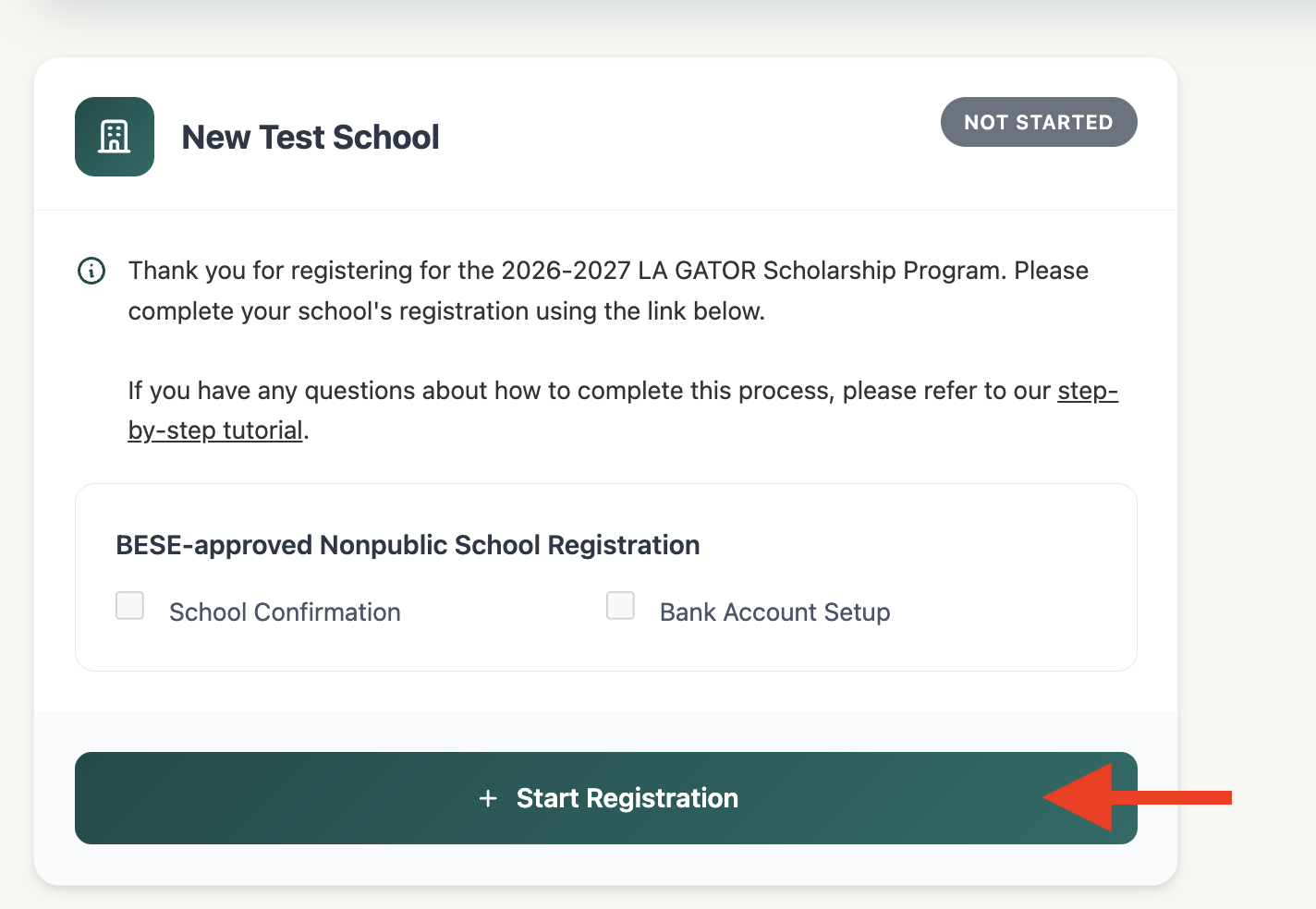Image resolution: width=1316 pixels, height=909 pixels.
Task: Click the green school building icon
Action: 115,137
